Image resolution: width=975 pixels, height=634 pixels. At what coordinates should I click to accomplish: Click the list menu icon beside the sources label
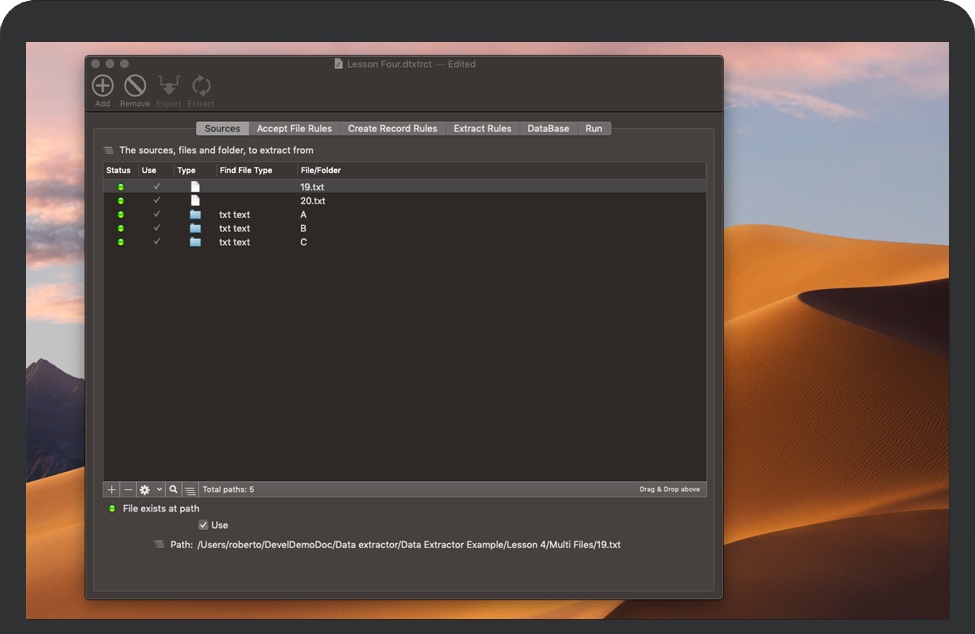point(107,148)
